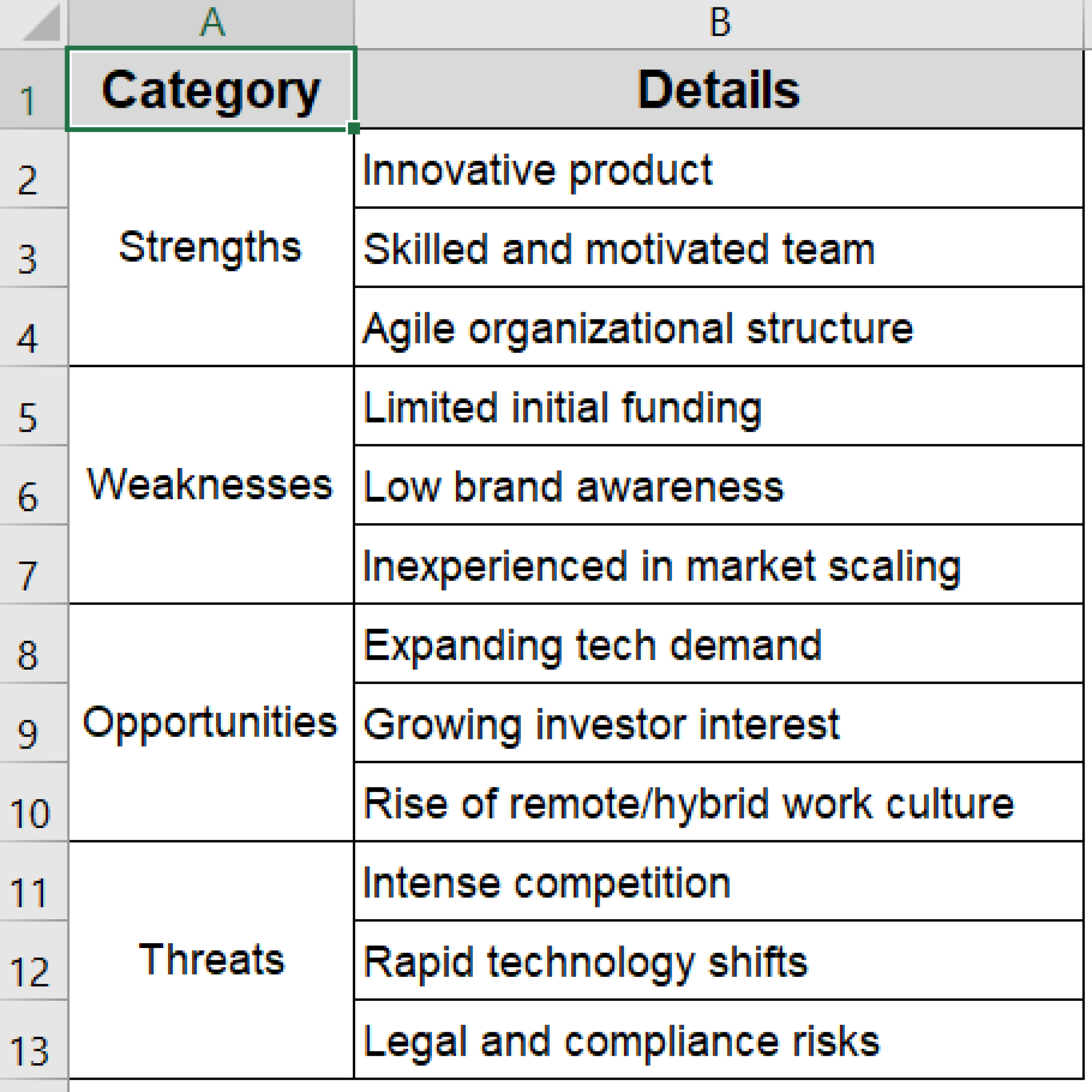Click the fill handle on Category cell
Screen dimensions: 1092x1092
click(x=354, y=129)
